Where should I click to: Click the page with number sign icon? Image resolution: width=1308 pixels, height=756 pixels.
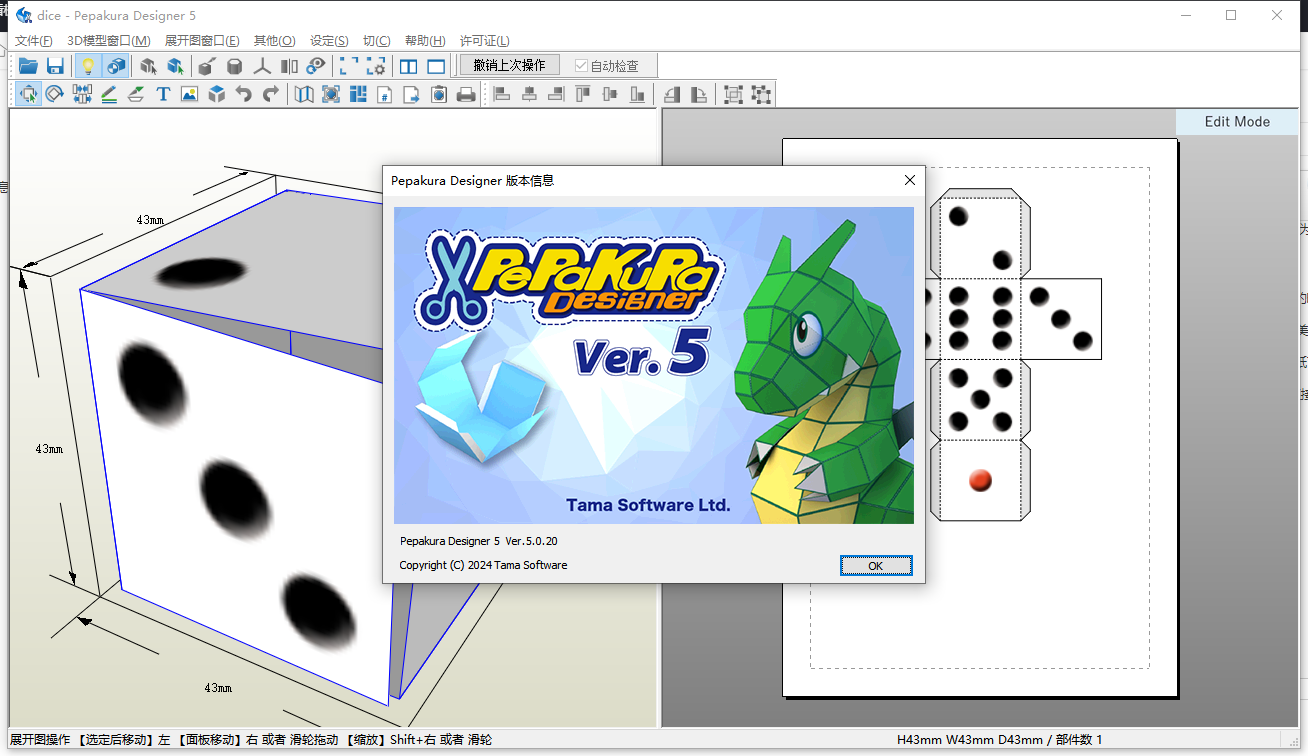click(x=385, y=94)
